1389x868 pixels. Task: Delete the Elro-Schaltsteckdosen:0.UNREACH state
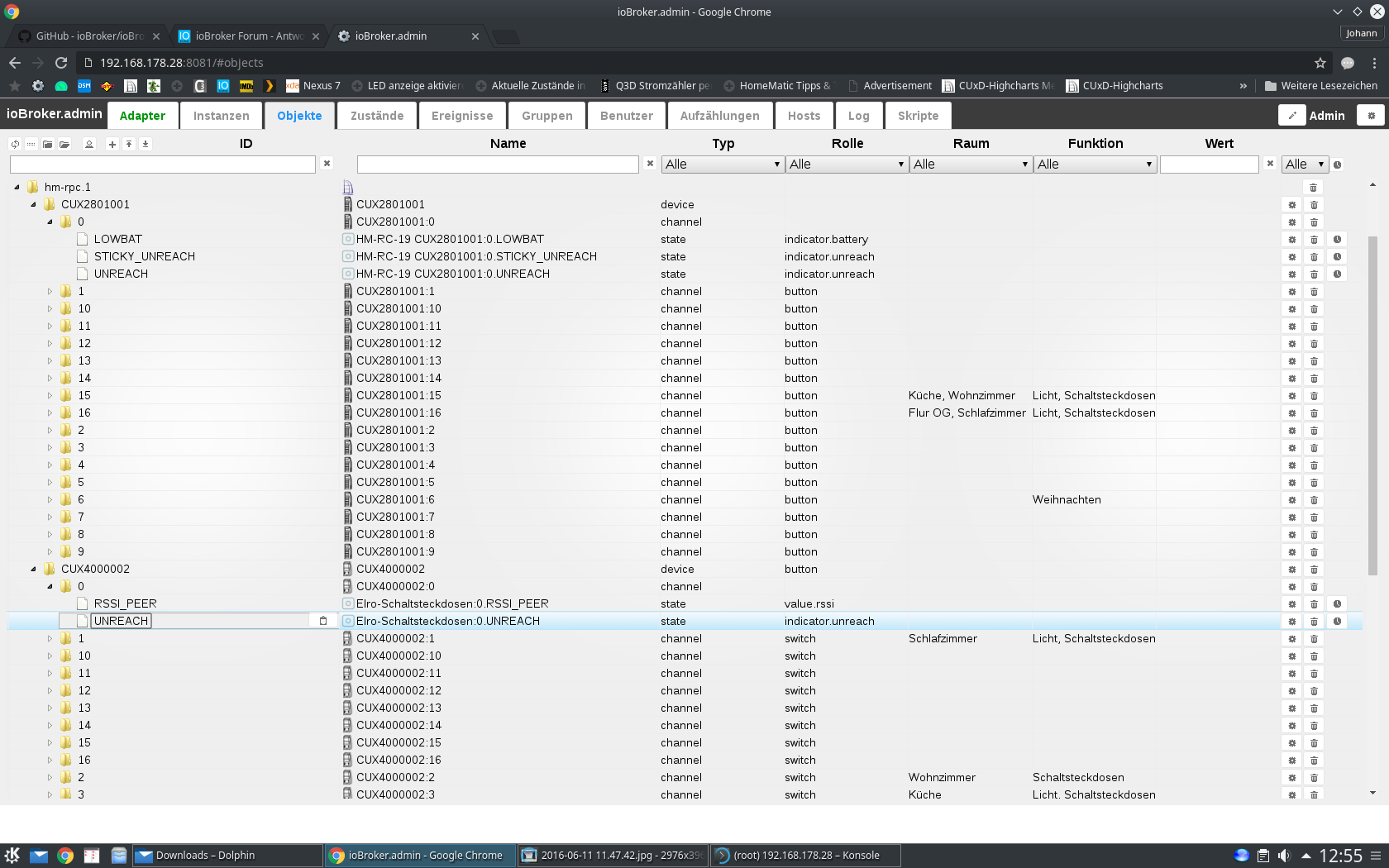[x=1314, y=622]
